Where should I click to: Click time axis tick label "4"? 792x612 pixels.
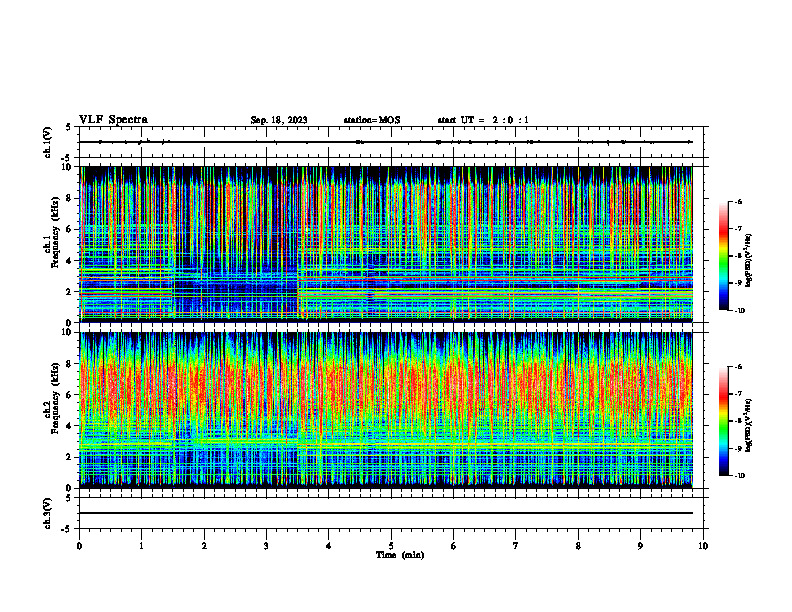pyautogui.click(x=329, y=546)
